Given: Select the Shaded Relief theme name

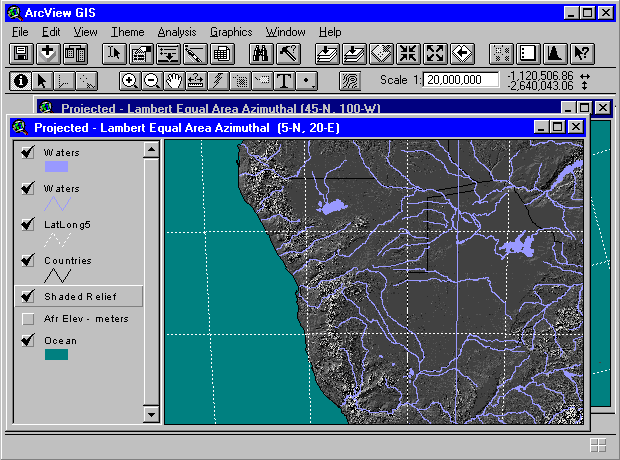Looking at the screenshot, I should [x=80, y=296].
